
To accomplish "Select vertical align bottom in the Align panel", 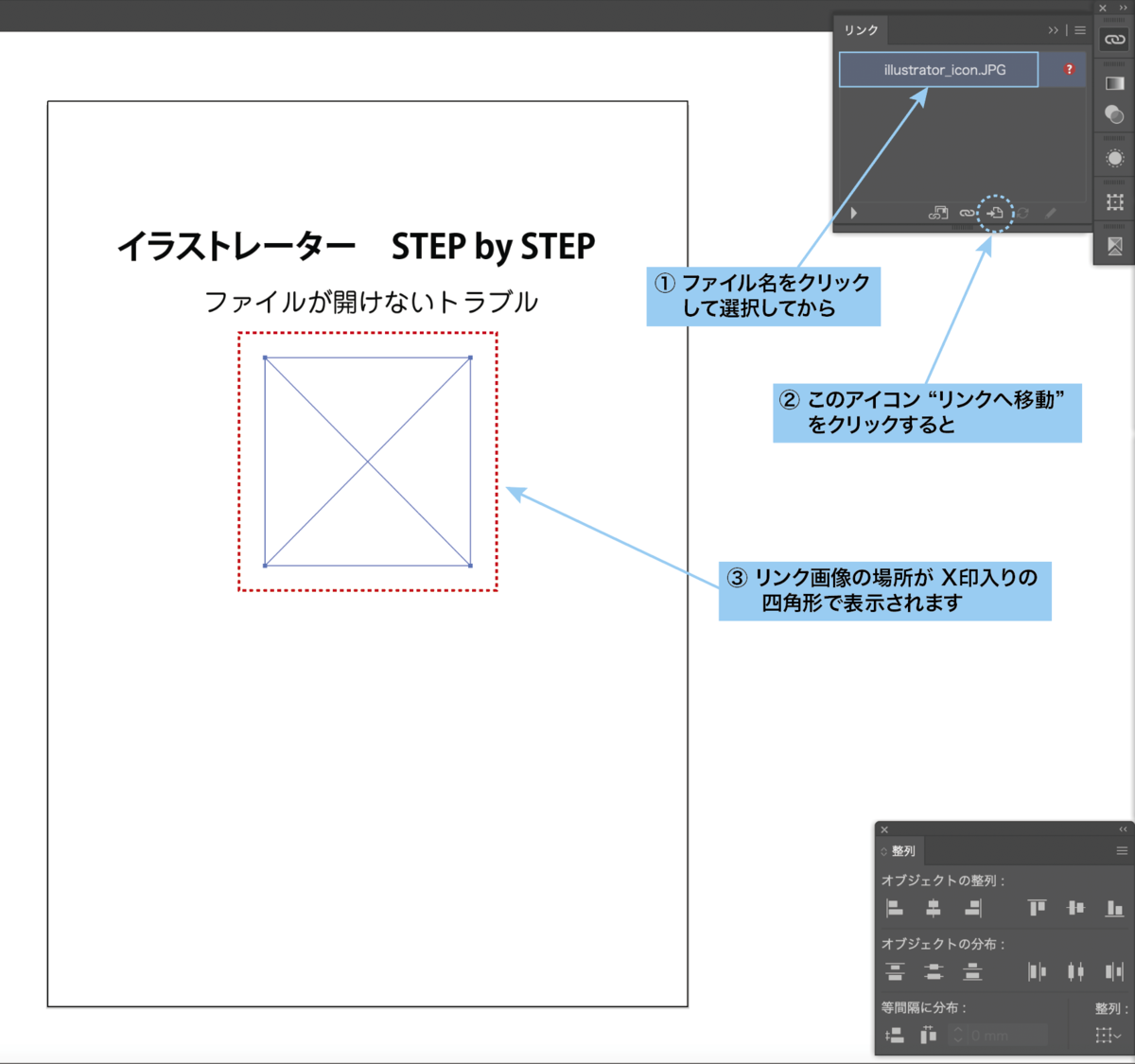I will tap(1114, 908).
